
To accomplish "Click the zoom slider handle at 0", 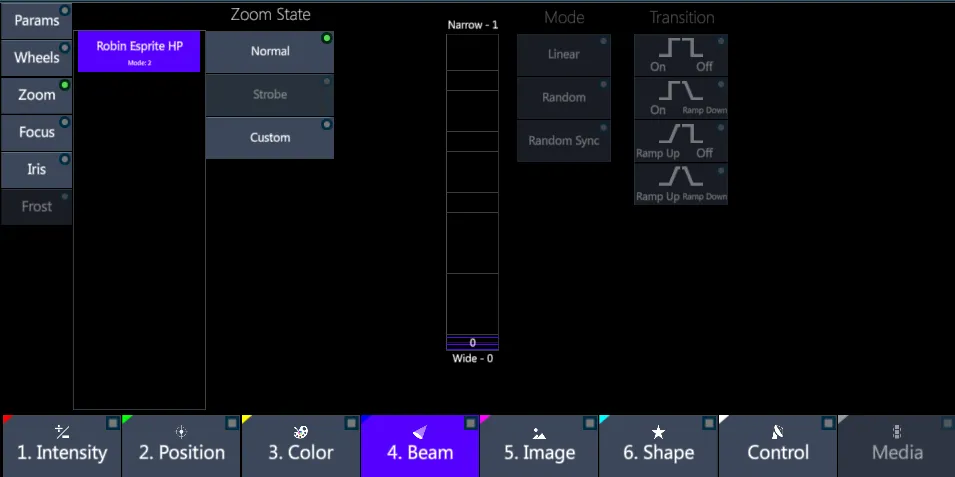I will click(x=473, y=343).
